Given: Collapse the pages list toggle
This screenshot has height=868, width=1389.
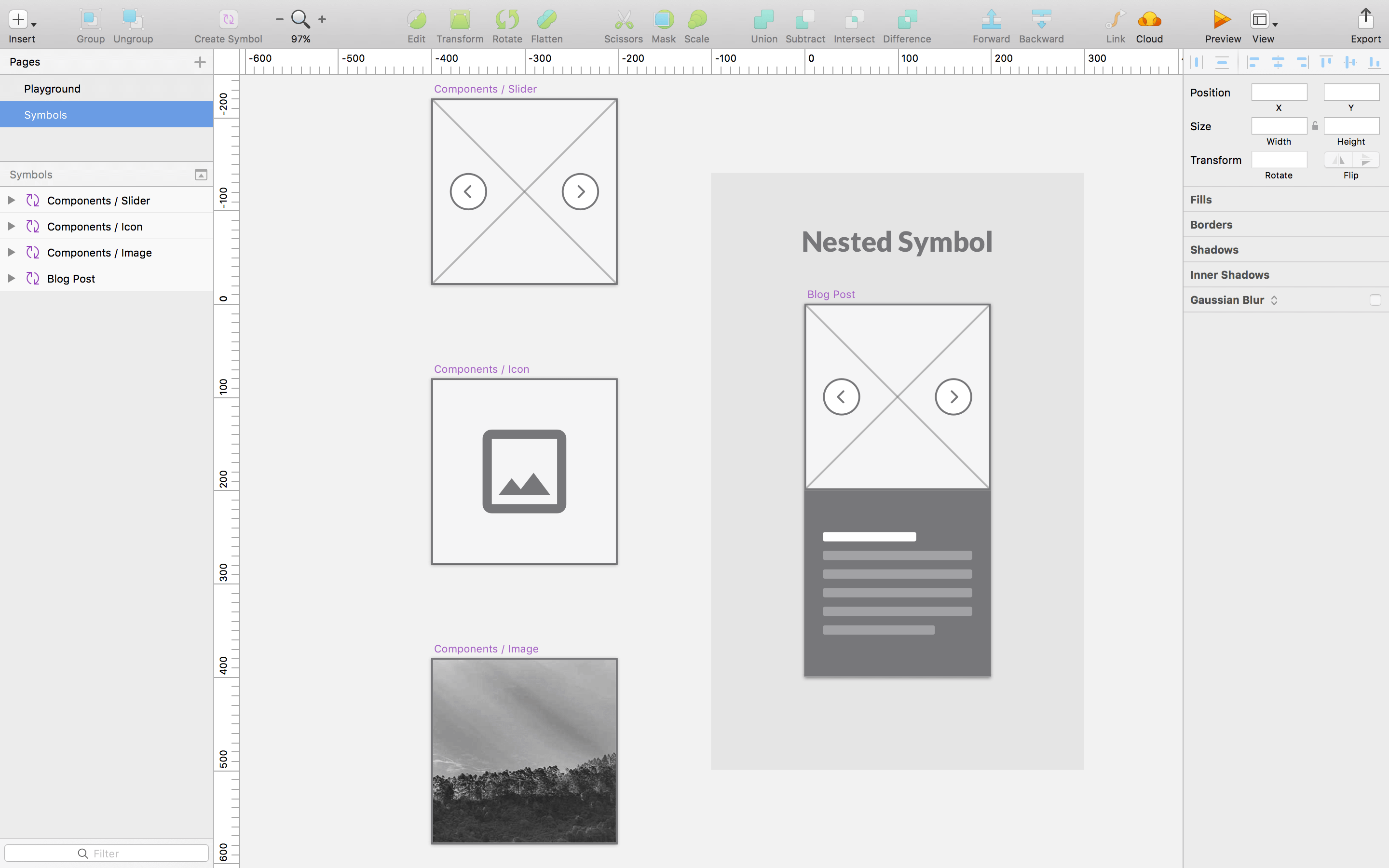Looking at the screenshot, I should point(201,175).
